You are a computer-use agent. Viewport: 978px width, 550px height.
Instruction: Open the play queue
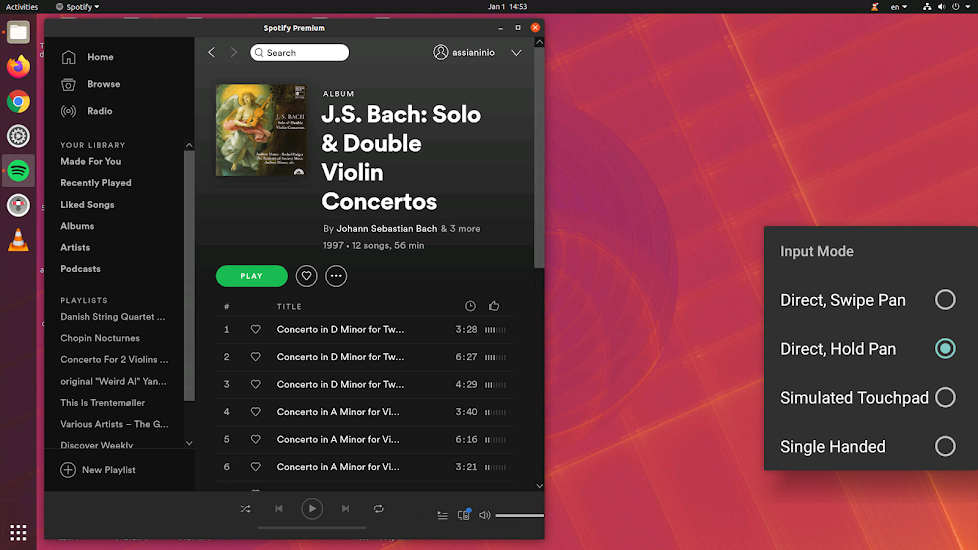(x=442, y=515)
